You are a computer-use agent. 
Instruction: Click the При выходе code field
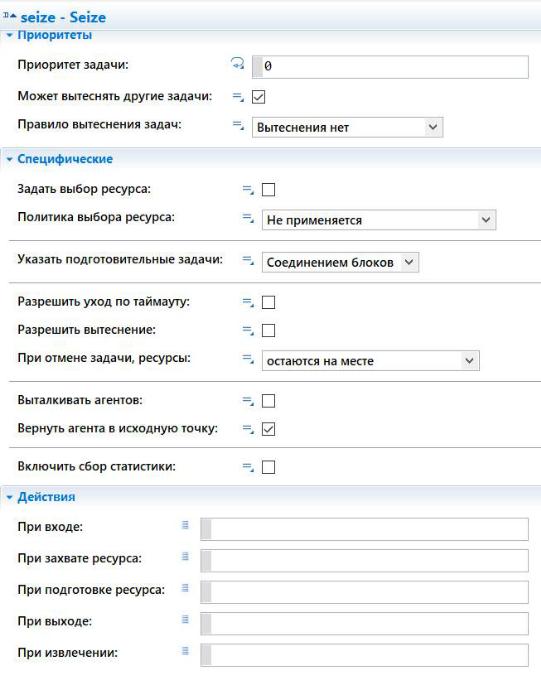click(364, 623)
